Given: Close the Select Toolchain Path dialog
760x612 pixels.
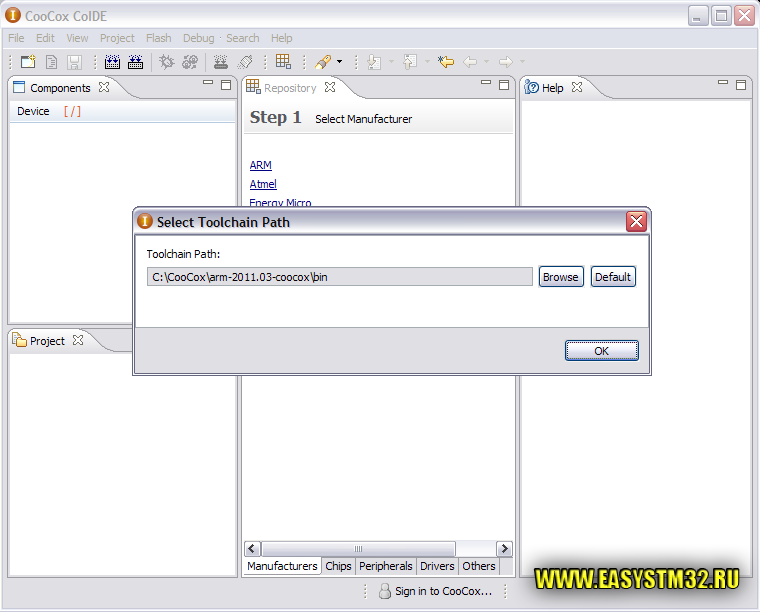Looking at the screenshot, I should coord(636,221).
